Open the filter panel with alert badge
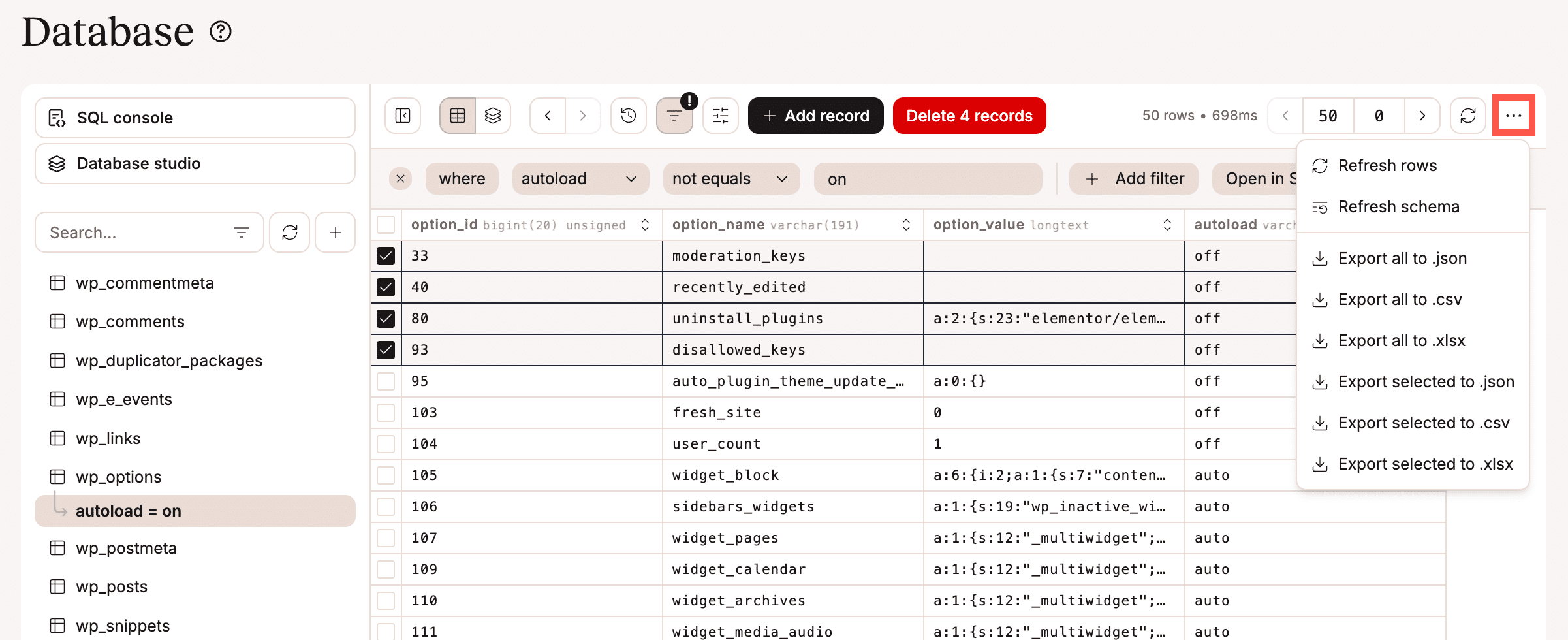This screenshot has width=1568, height=640. click(x=674, y=115)
